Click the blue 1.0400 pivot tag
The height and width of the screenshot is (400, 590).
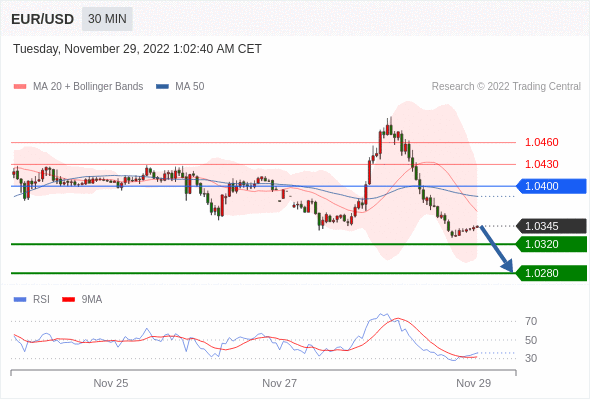coord(551,186)
